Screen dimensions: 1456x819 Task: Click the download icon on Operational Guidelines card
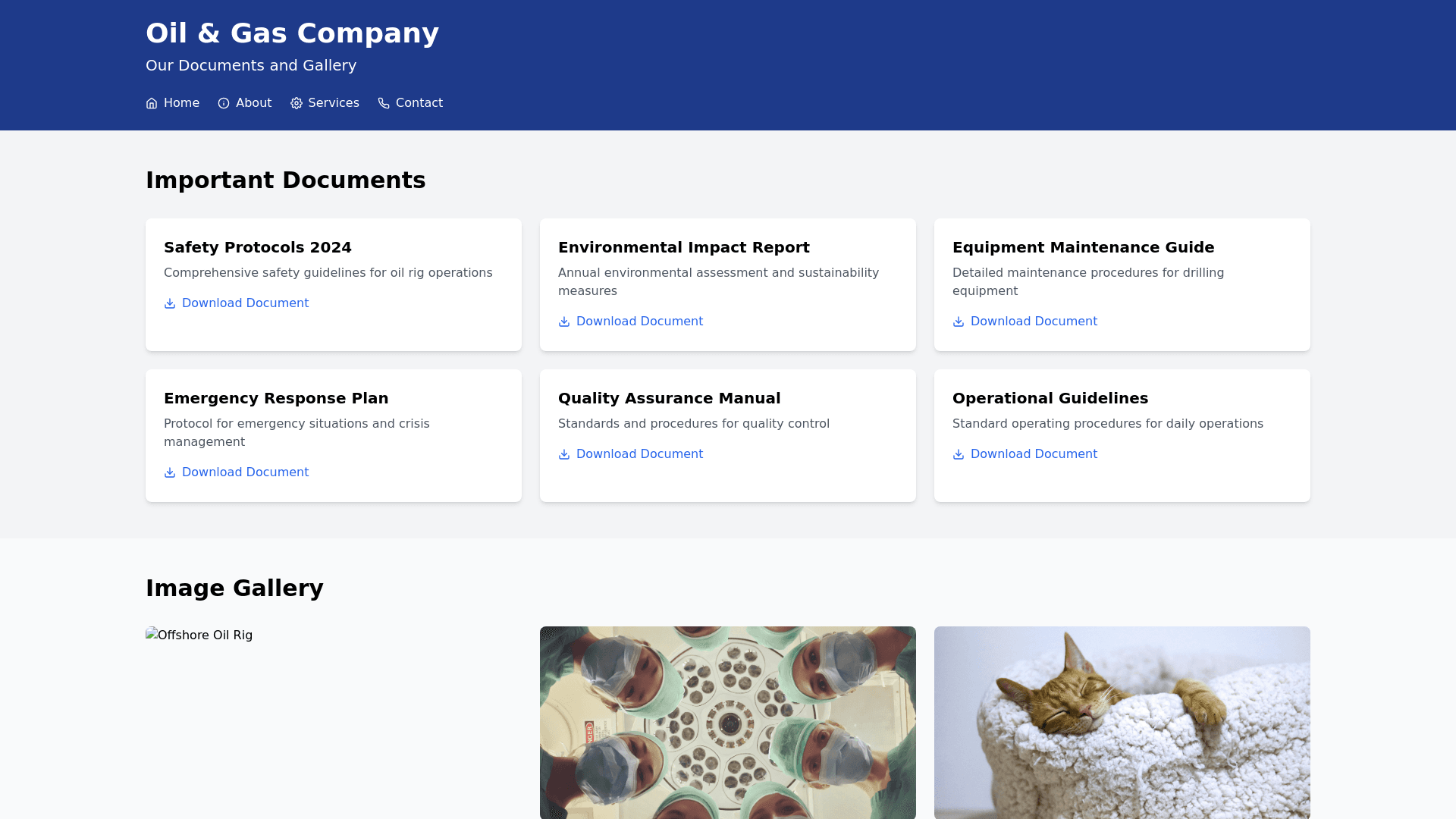(958, 454)
